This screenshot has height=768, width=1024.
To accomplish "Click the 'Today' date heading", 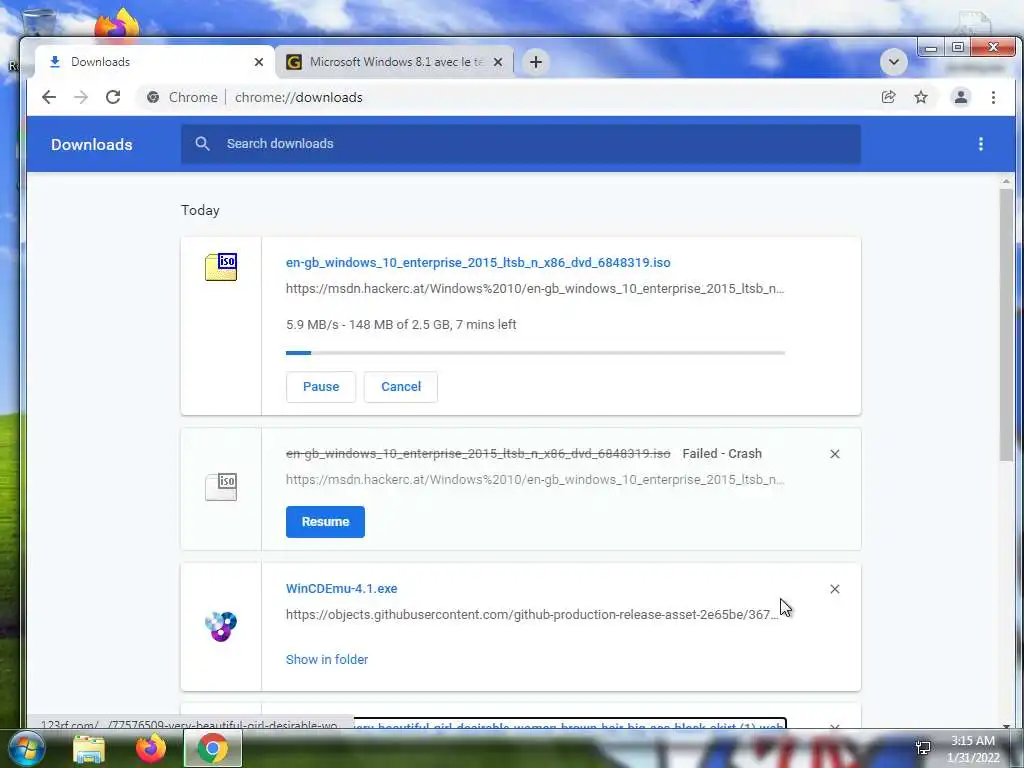I will pyautogui.click(x=200, y=210).
